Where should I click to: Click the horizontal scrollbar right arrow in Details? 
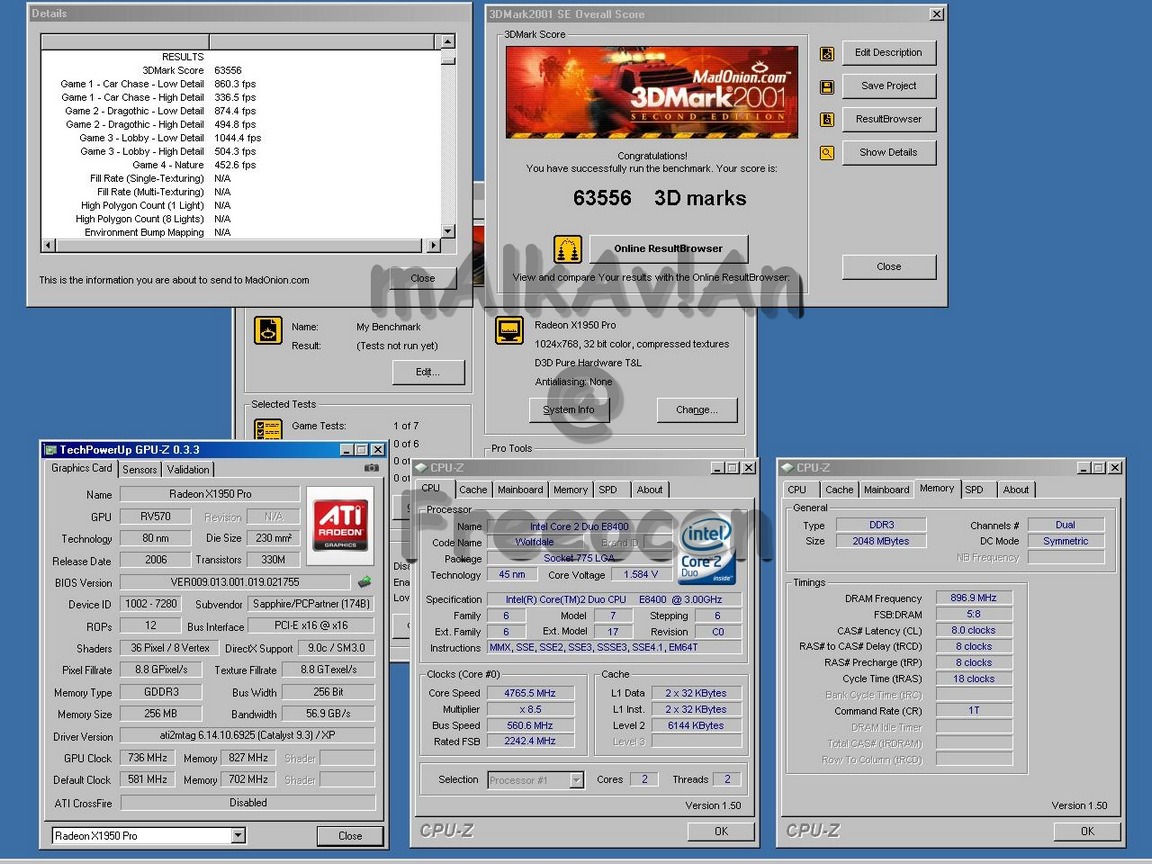coord(432,245)
